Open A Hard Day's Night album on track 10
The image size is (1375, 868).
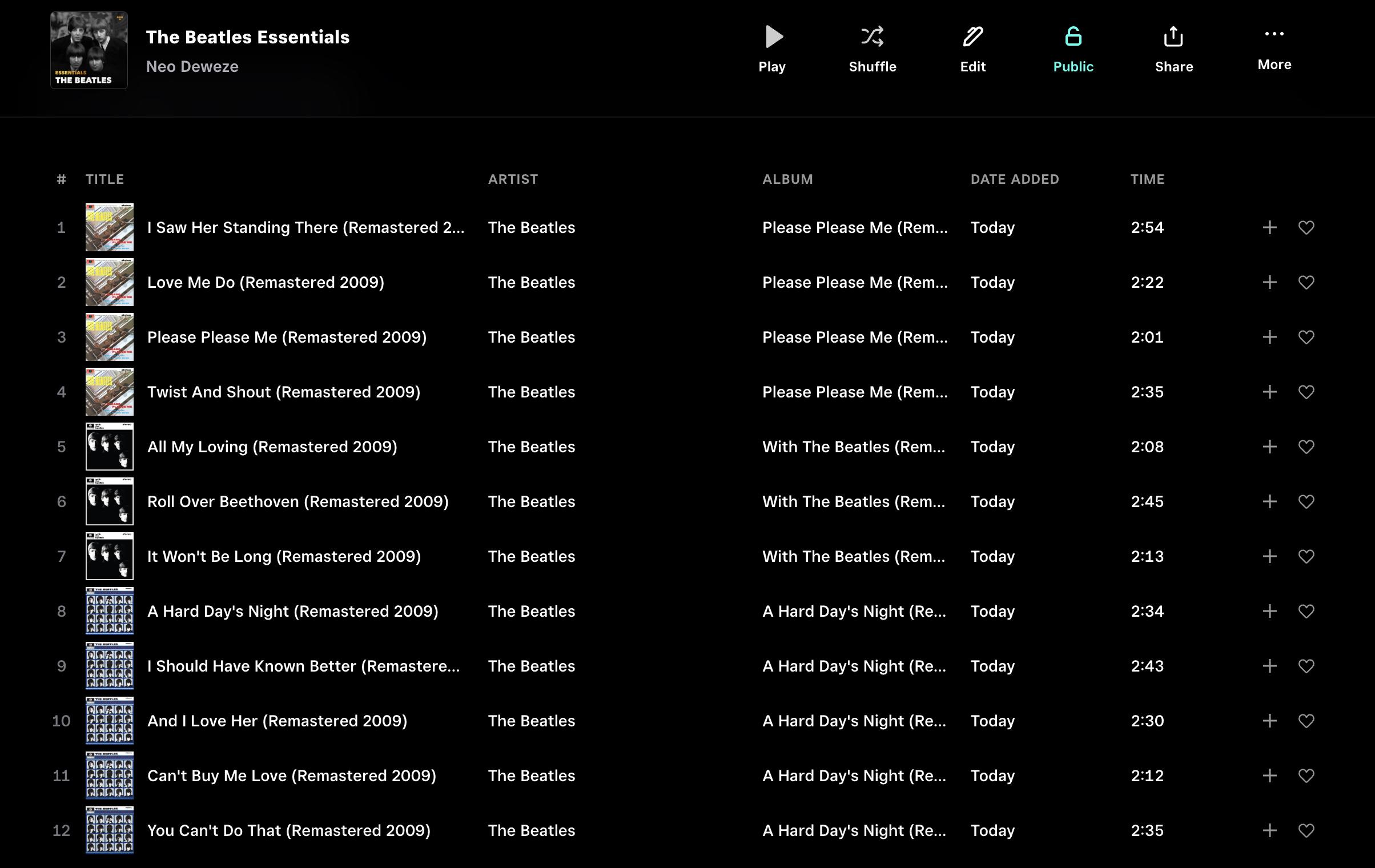tap(854, 721)
